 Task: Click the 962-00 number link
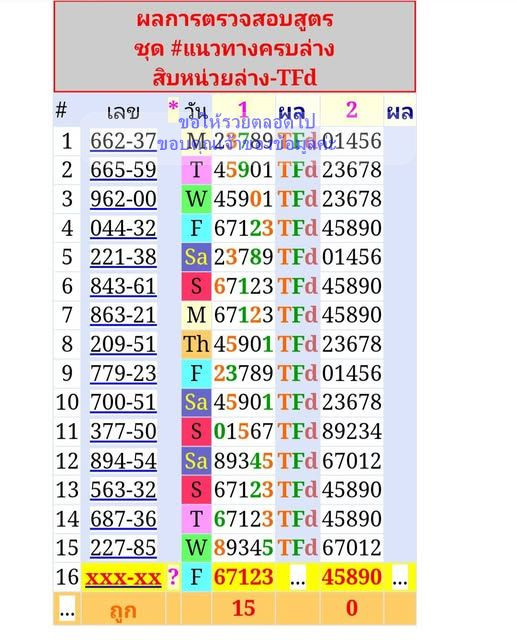click(123, 199)
